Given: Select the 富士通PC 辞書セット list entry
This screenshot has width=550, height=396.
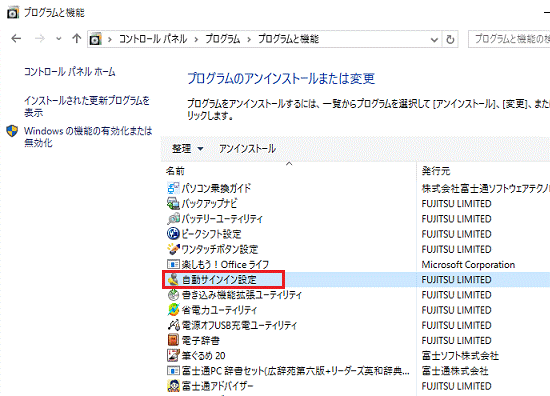Looking at the screenshot, I should click(x=296, y=371).
